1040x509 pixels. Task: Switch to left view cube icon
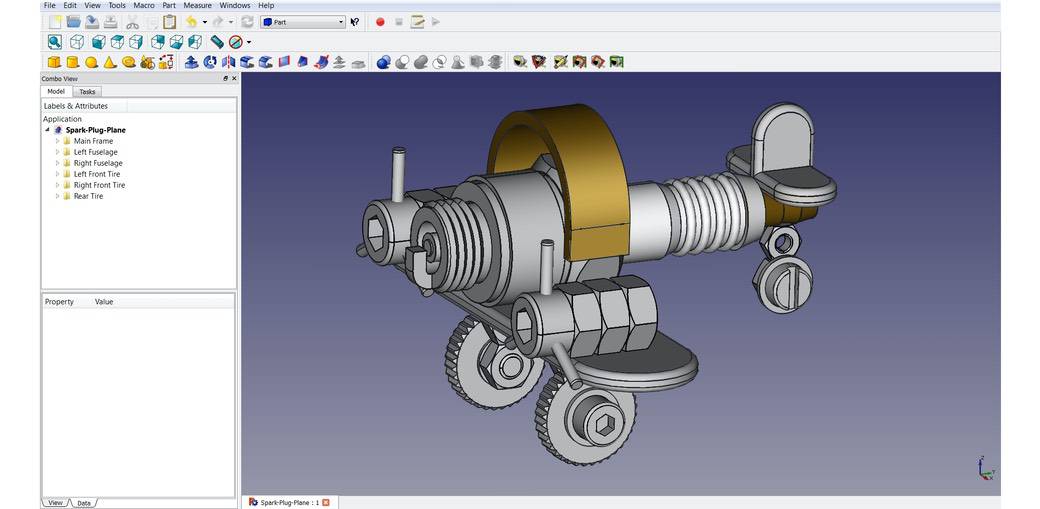(x=195, y=42)
